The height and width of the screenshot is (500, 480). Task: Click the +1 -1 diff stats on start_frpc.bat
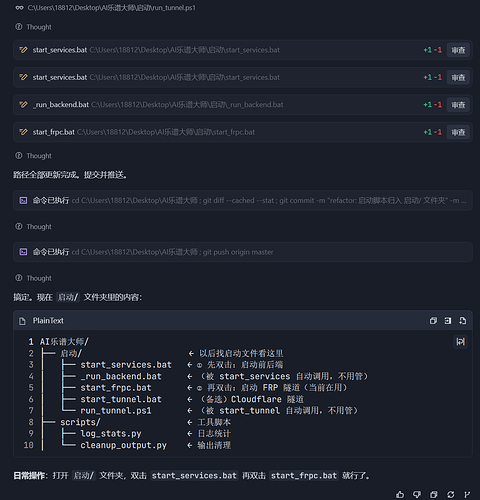433,132
